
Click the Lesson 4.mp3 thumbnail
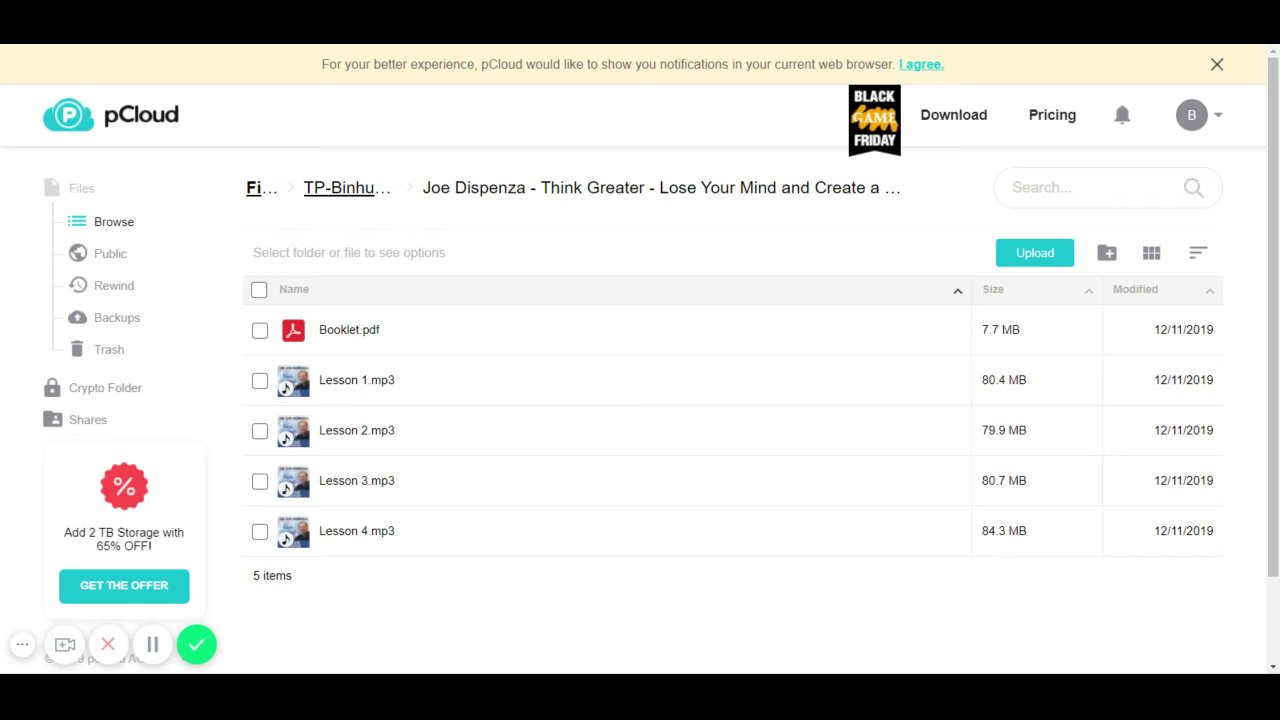[293, 532]
